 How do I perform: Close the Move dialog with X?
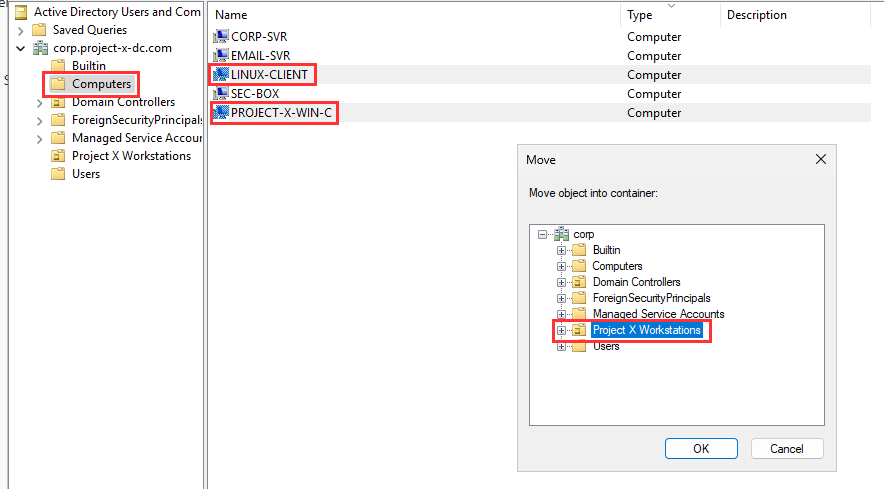821,160
